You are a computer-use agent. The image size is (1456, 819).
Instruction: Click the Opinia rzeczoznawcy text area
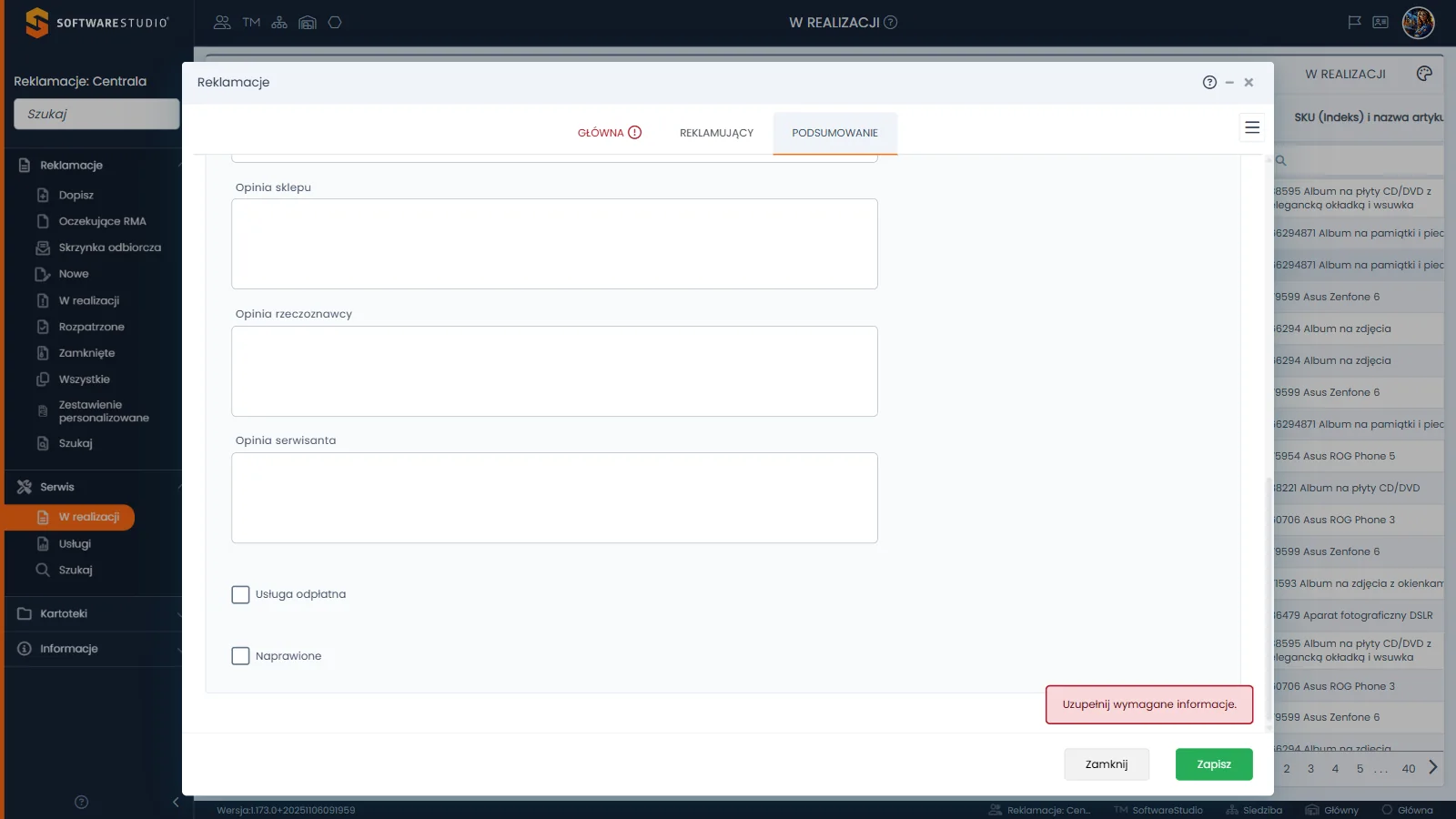tap(554, 371)
